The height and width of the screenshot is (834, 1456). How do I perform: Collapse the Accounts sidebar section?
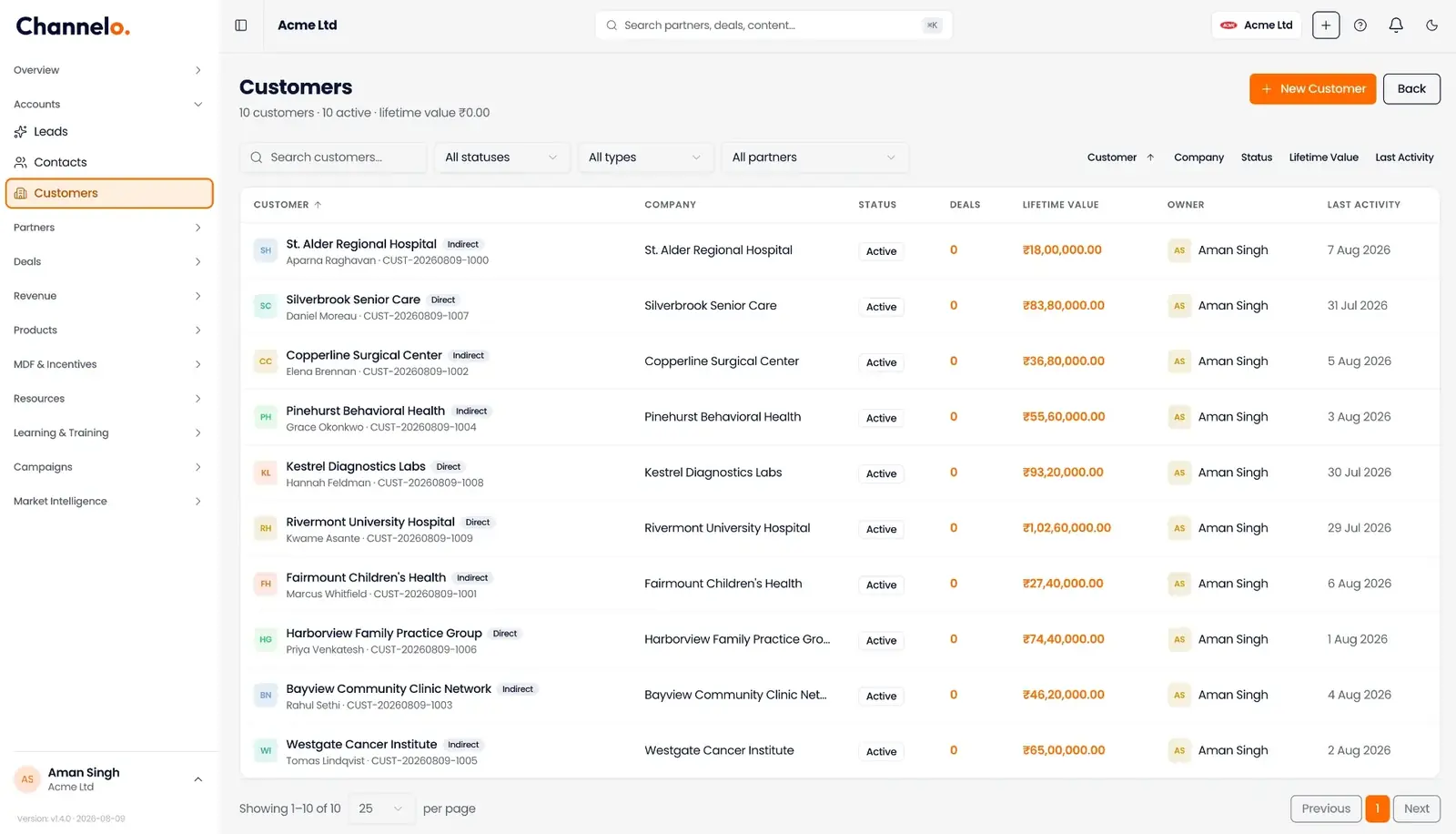[108, 105]
